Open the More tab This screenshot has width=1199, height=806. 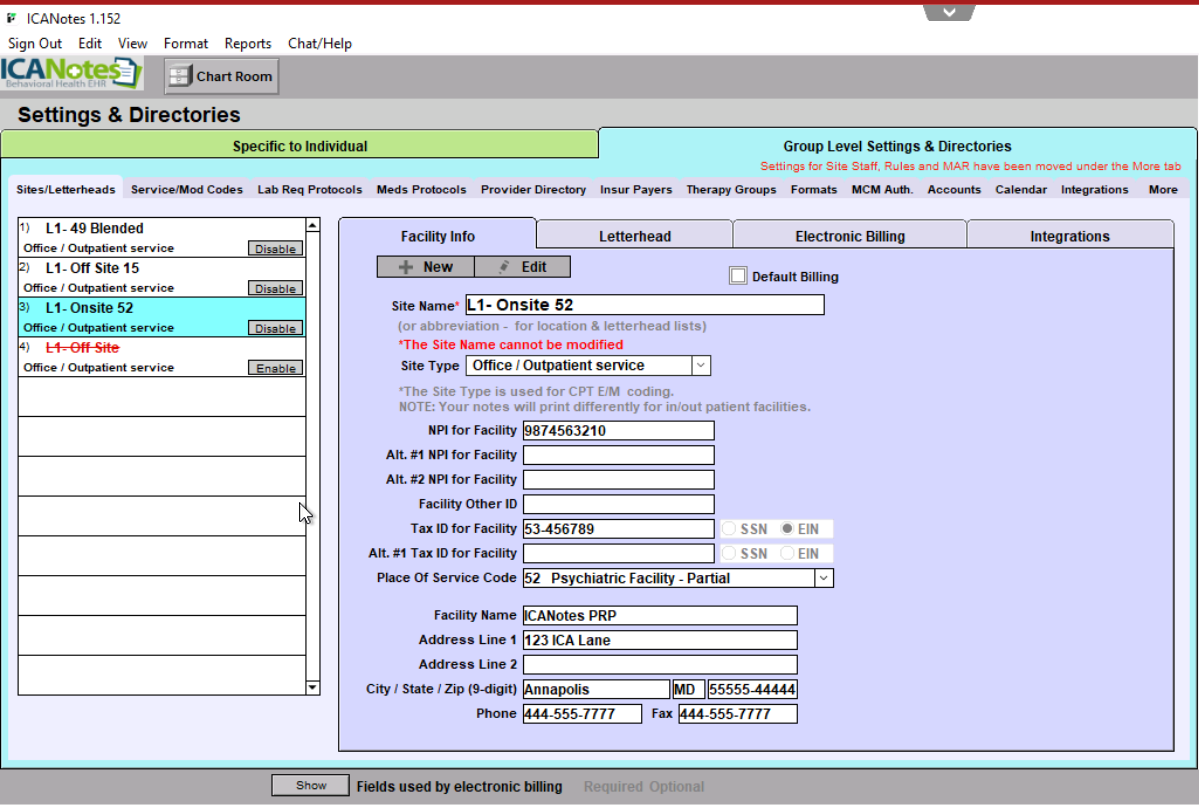click(x=1162, y=189)
